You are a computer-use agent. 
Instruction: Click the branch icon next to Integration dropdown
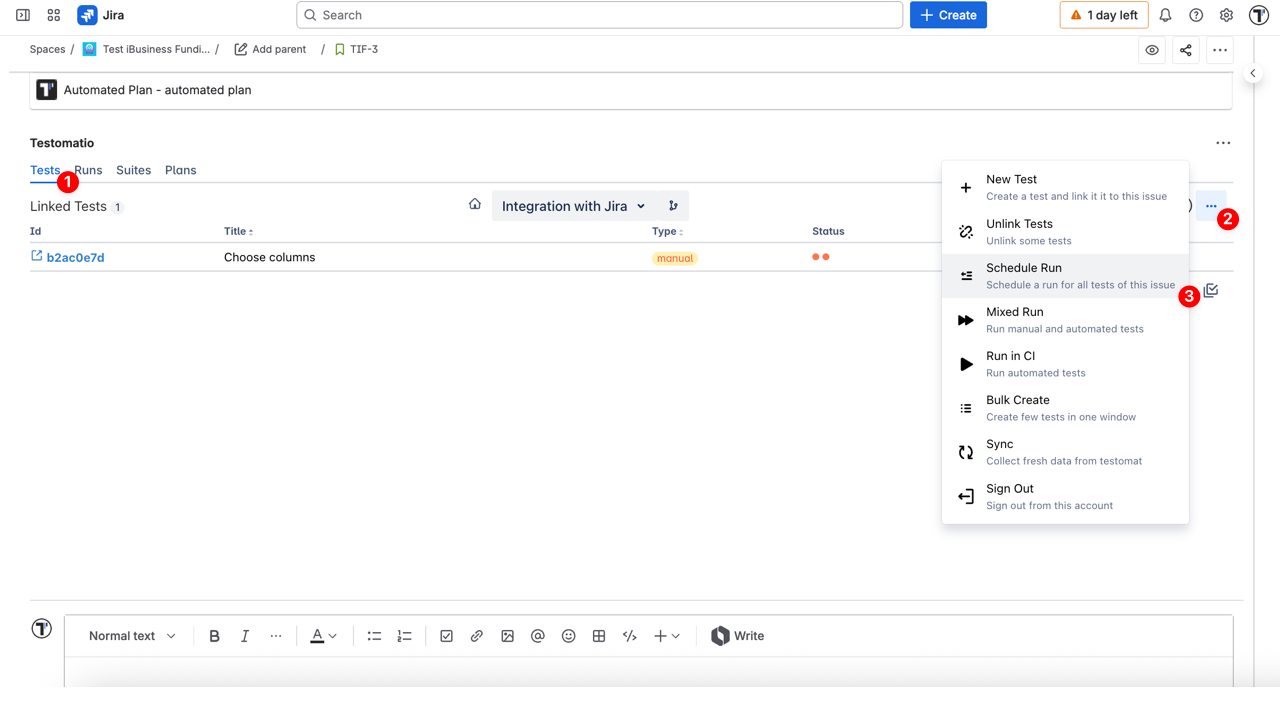pos(673,206)
